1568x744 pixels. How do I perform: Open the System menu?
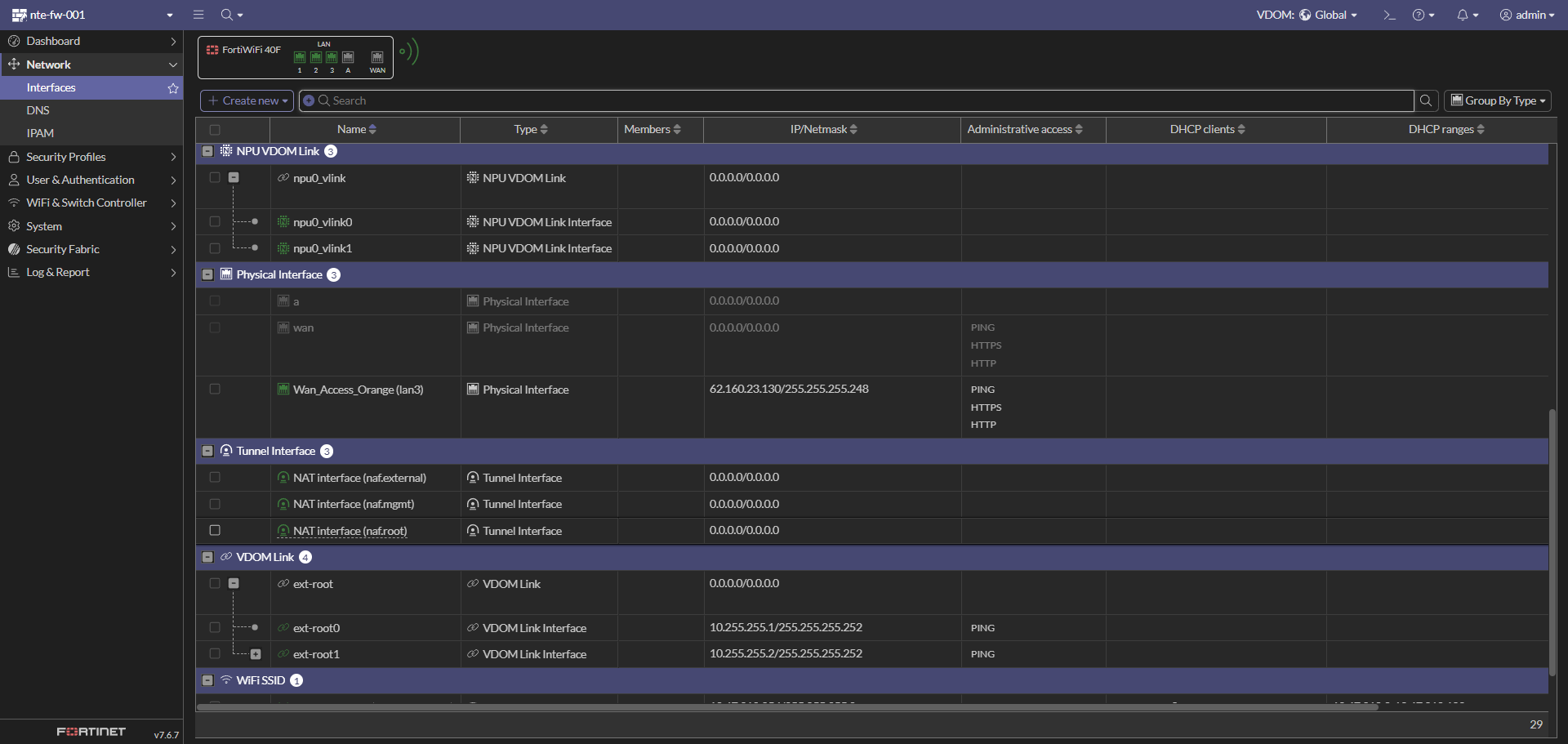point(91,226)
